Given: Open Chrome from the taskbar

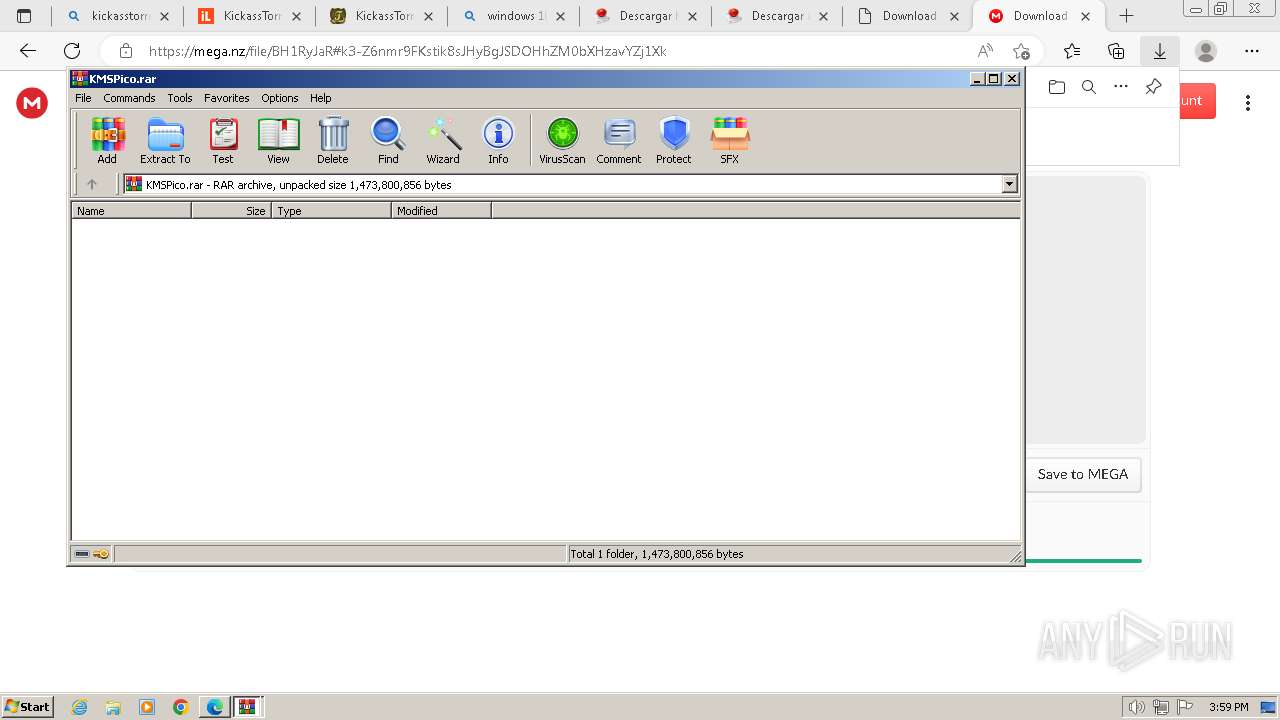Looking at the screenshot, I should [x=181, y=707].
